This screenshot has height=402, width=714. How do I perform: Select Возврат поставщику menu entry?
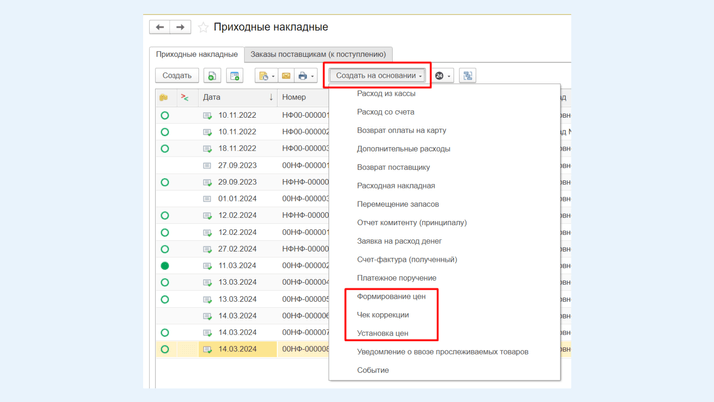[x=393, y=167]
